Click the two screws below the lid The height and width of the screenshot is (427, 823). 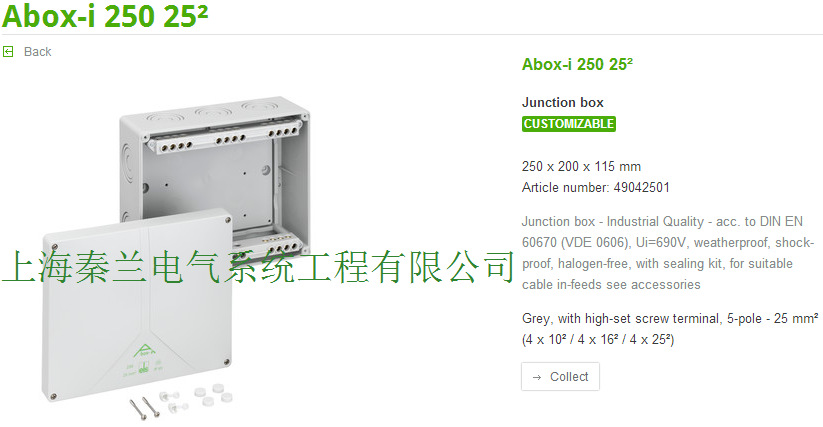[x=144, y=408]
